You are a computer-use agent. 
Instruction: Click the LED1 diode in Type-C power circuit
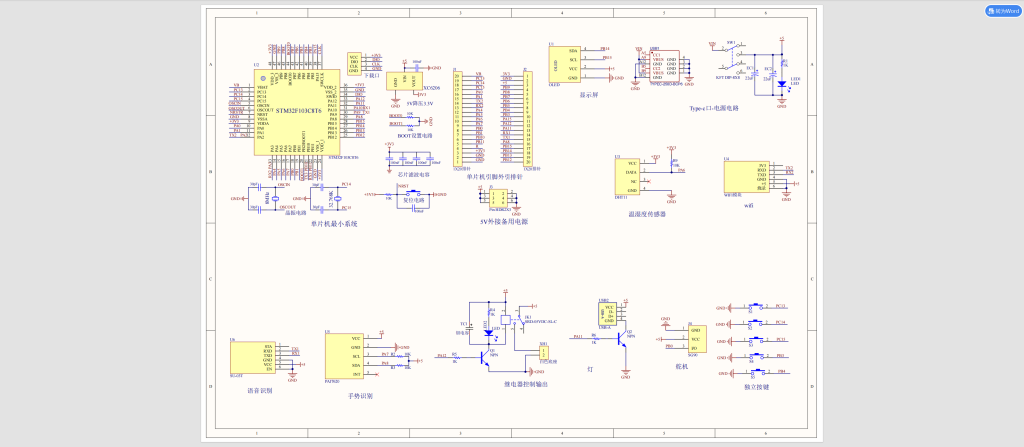781,84
